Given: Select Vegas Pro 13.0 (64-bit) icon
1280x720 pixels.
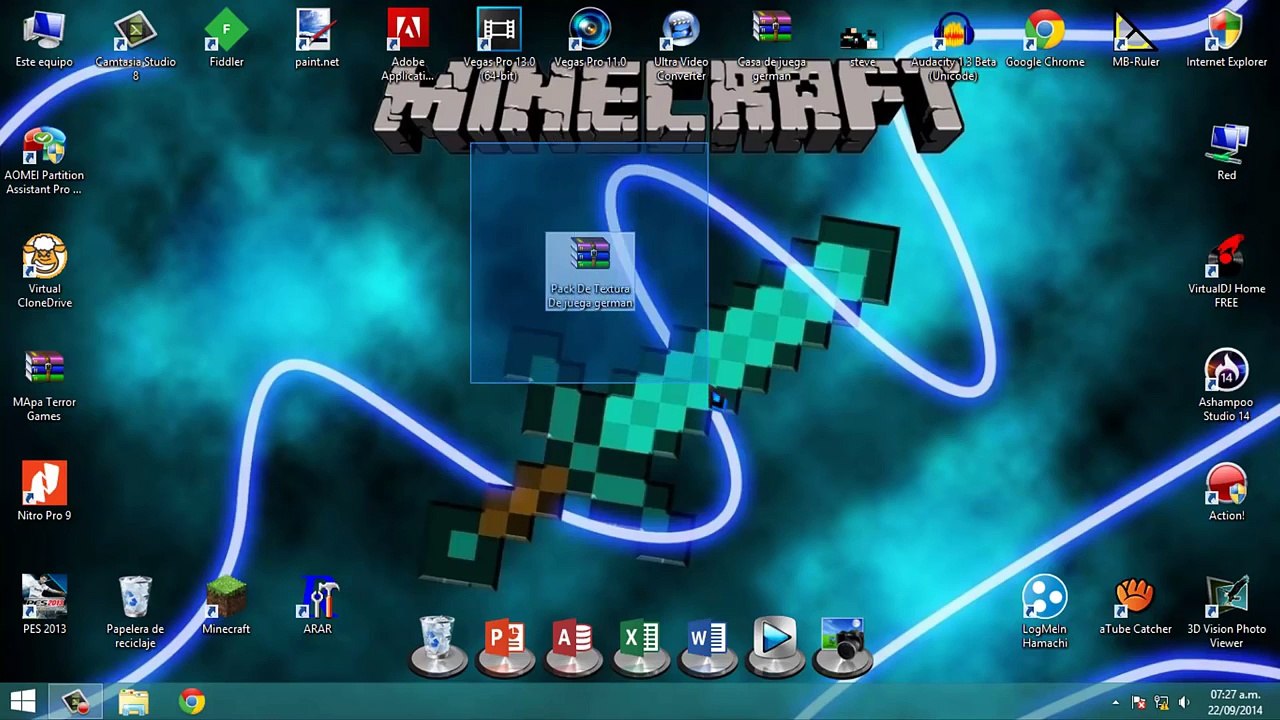Looking at the screenshot, I should pos(499,44).
